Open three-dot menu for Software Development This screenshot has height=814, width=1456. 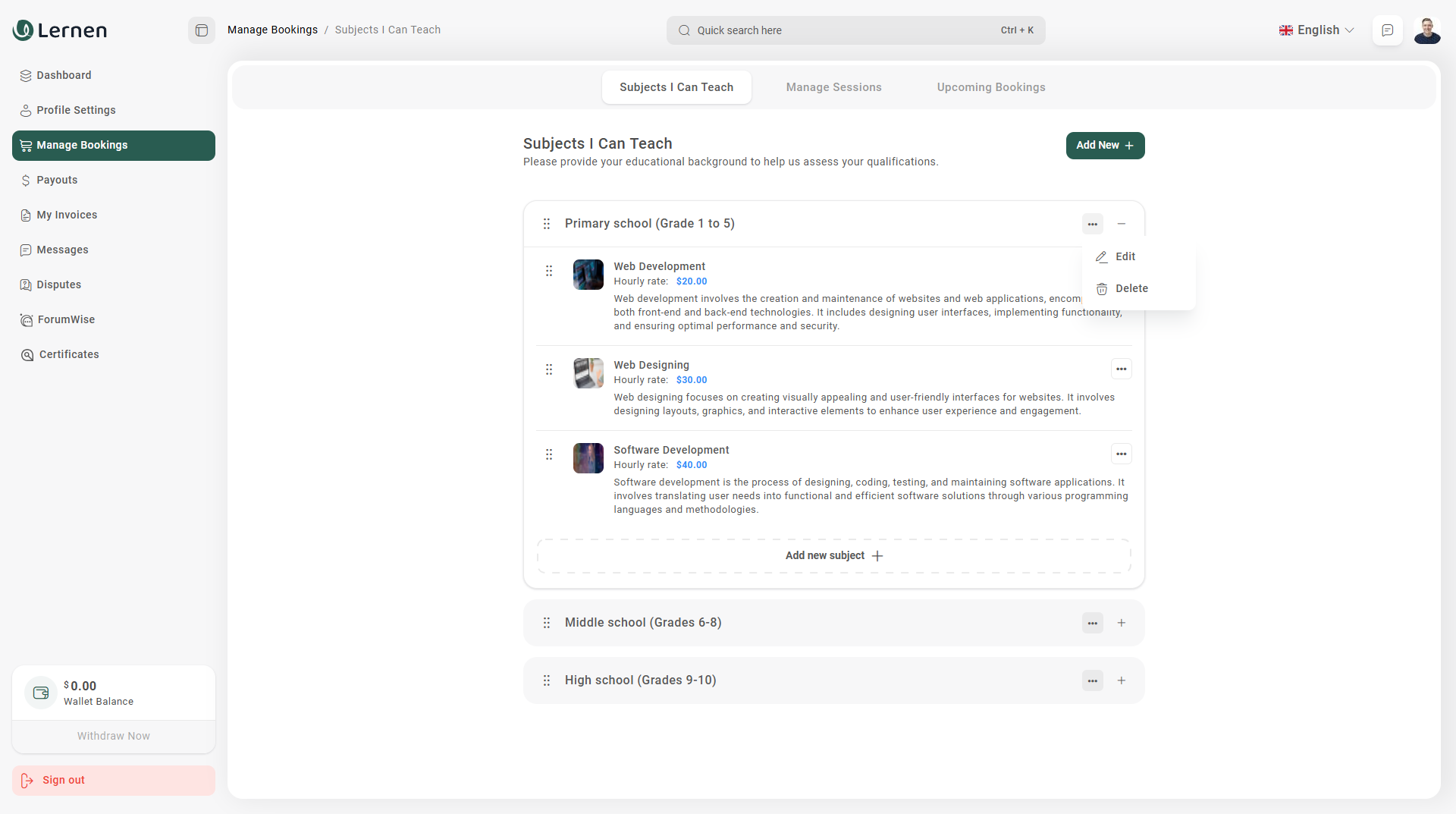click(1121, 454)
